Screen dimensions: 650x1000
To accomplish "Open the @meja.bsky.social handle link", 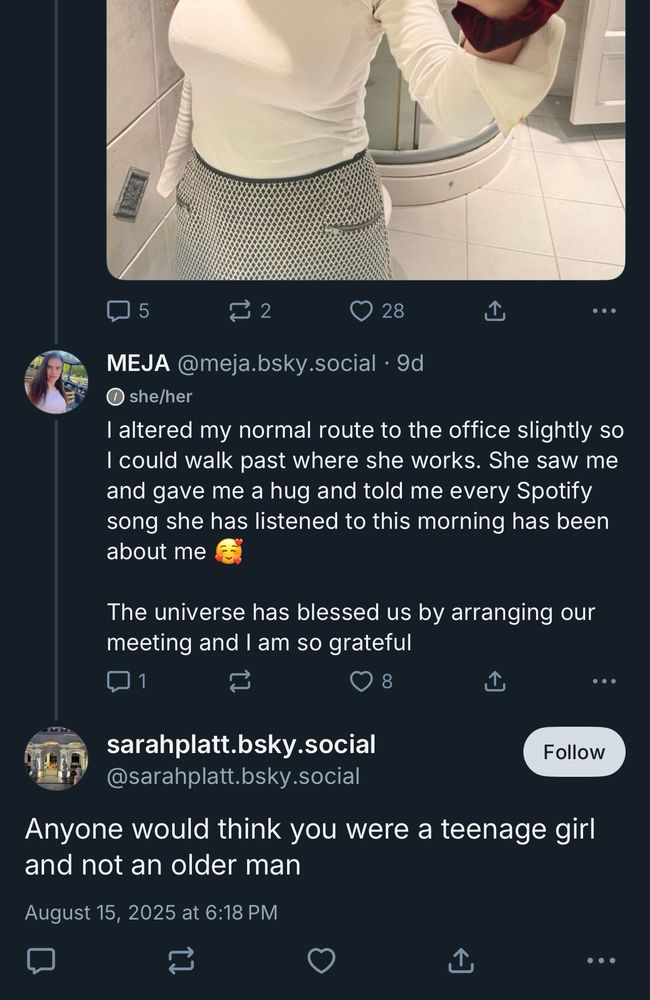I will tap(277, 364).
